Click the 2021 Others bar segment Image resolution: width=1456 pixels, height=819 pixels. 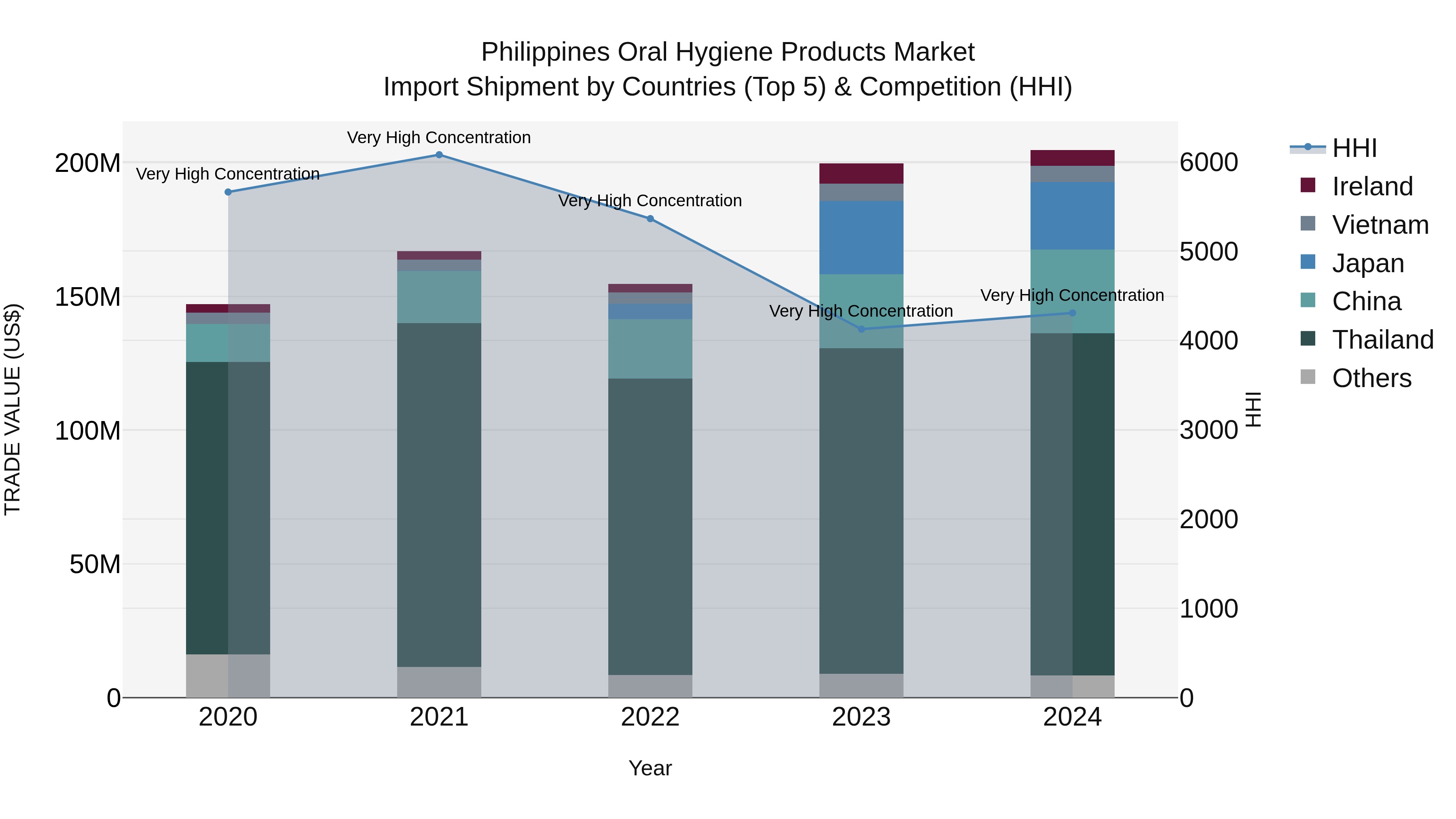[x=439, y=682]
